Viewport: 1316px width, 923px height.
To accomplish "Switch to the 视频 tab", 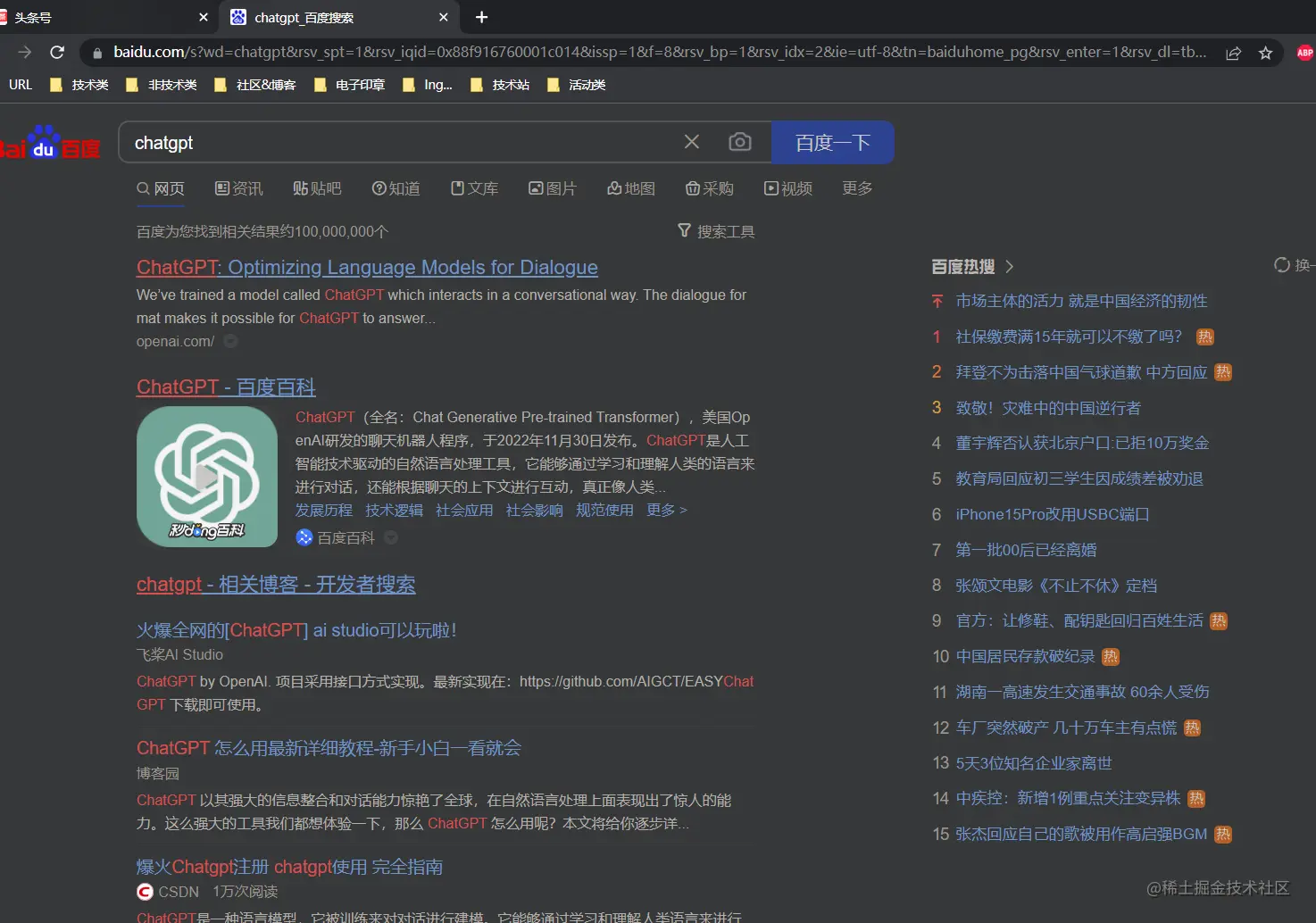I will [788, 188].
